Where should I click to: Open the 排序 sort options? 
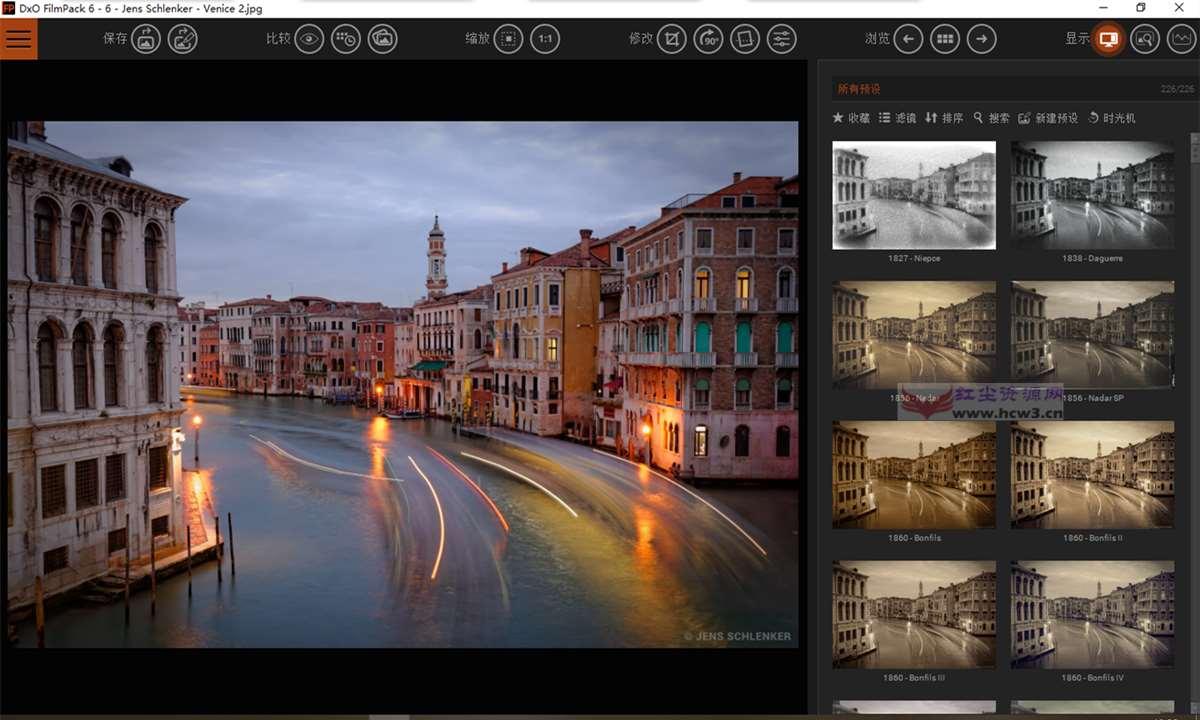(x=944, y=118)
